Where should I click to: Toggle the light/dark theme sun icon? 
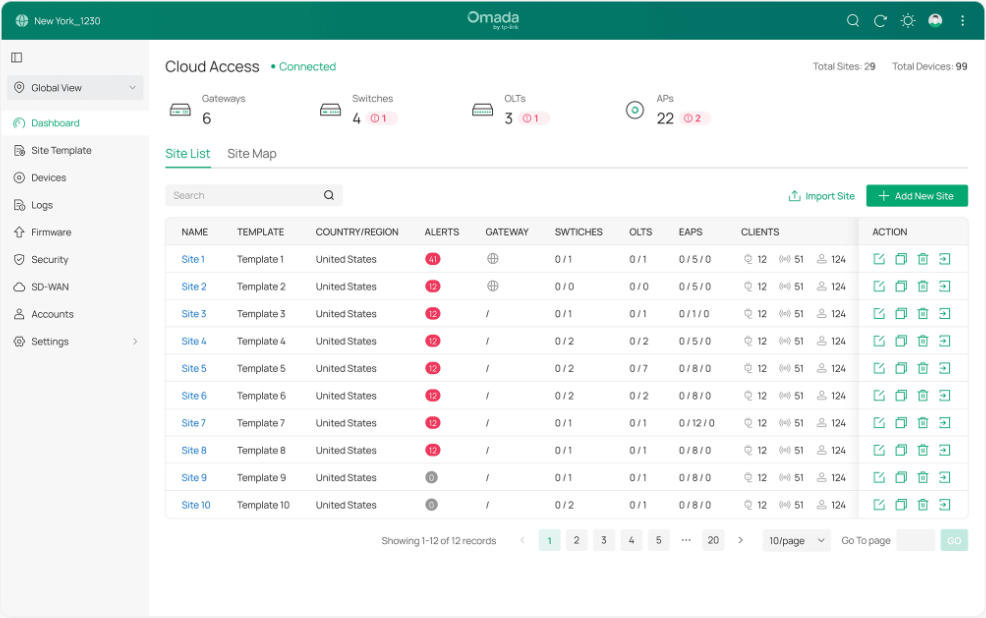[x=908, y=20]
